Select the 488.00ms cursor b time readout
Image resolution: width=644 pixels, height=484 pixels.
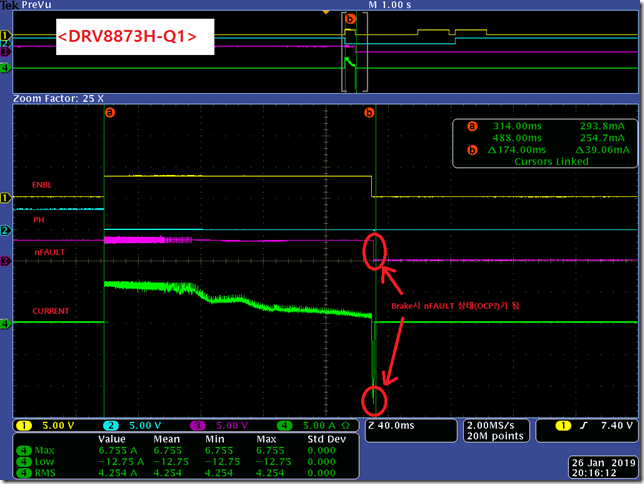click(517, 138)
